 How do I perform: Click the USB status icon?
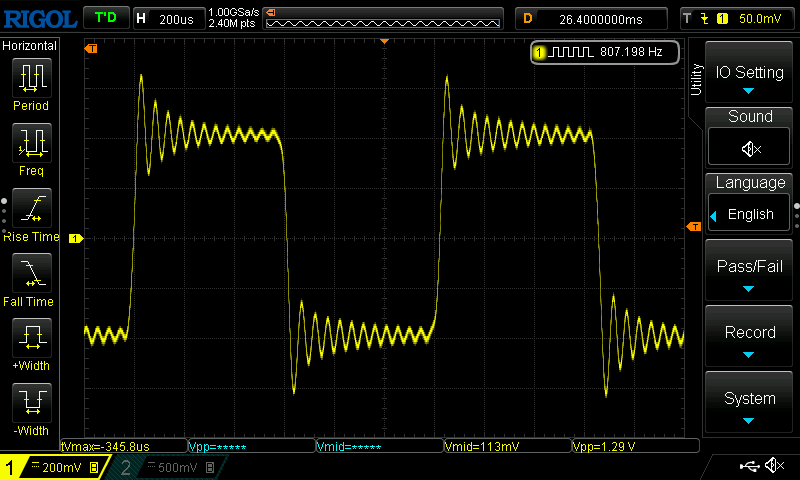click(749, 465)
